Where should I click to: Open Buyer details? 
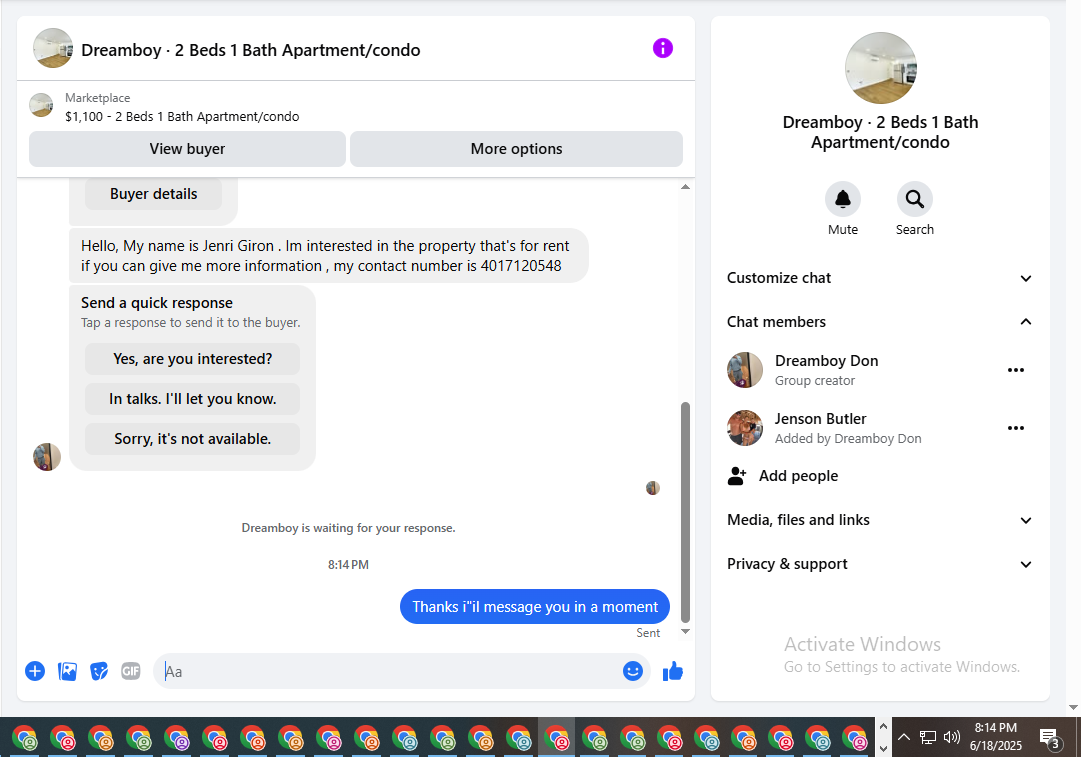click(x=153, y=194)
